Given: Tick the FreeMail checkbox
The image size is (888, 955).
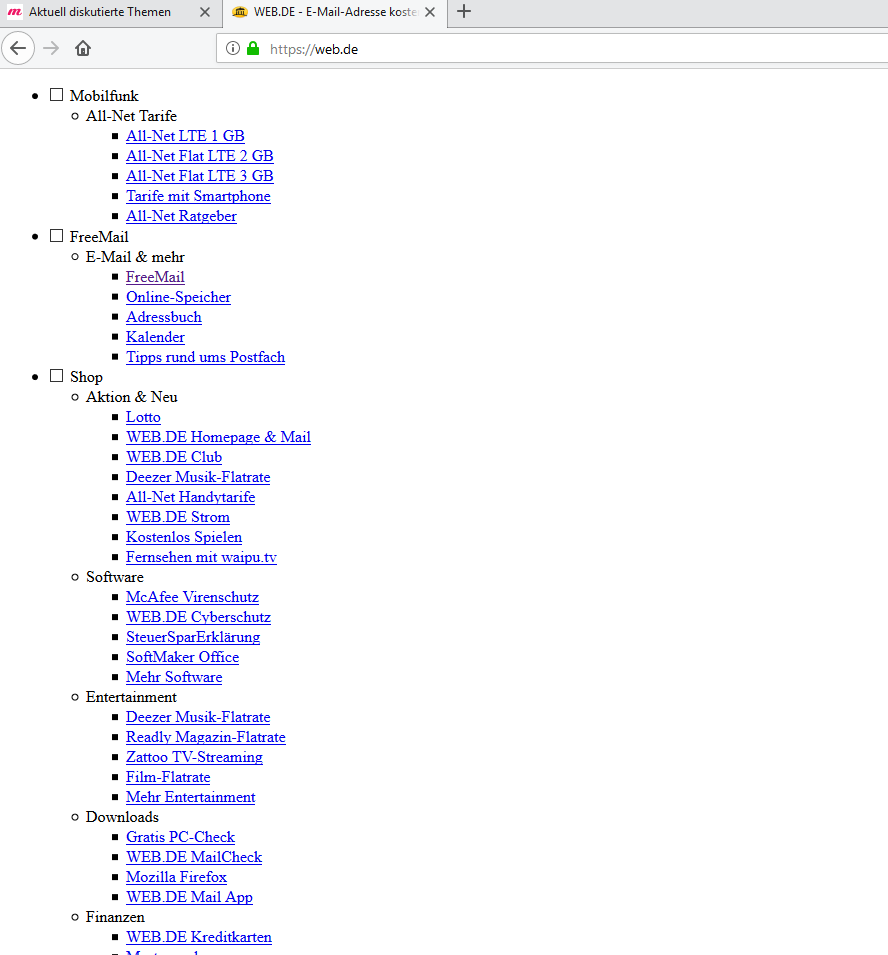Looking at the screenshot, I should pyautogui.click(x=57, y=235).
